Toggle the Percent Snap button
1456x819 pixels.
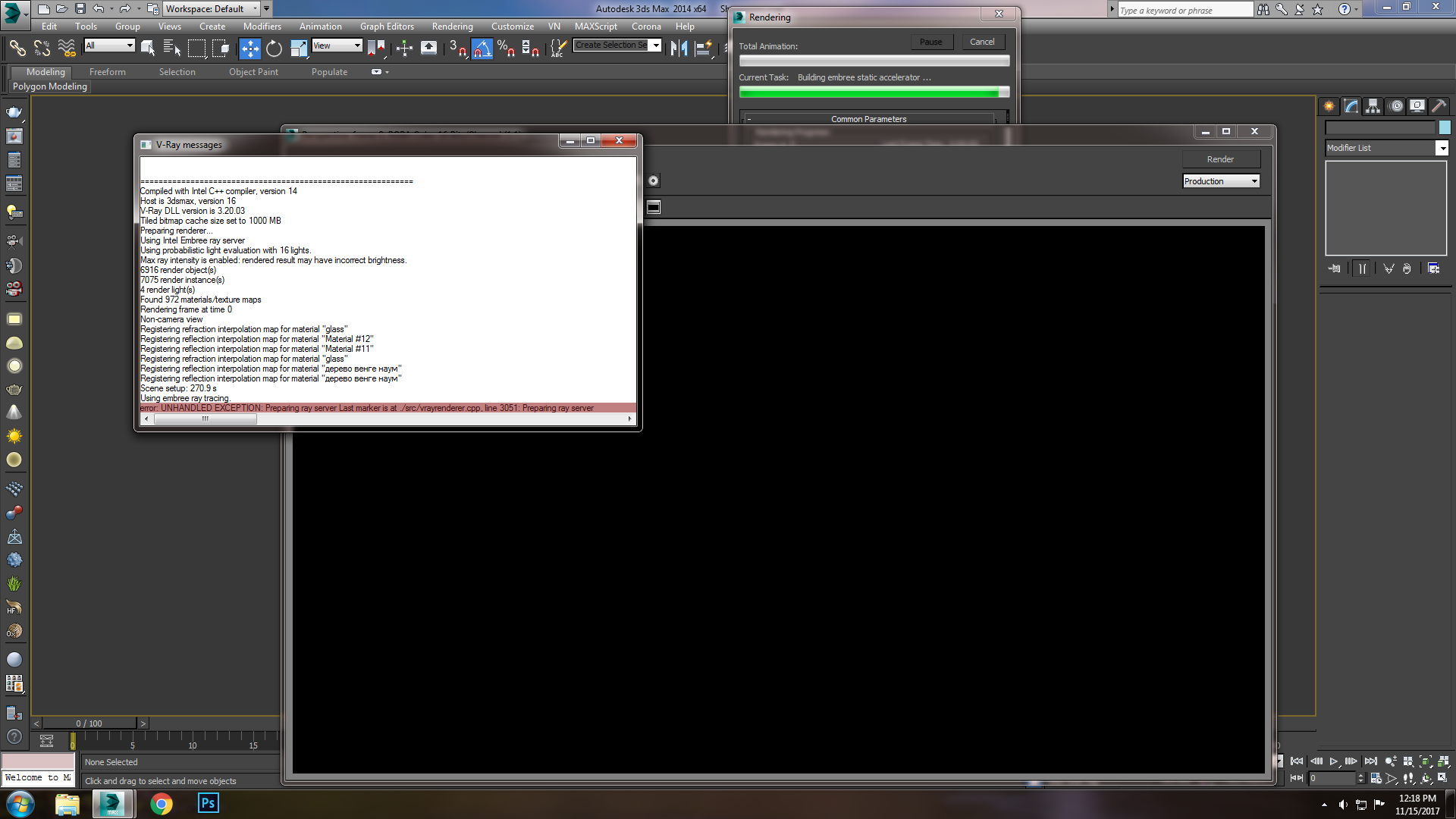[x=507, y=49]
